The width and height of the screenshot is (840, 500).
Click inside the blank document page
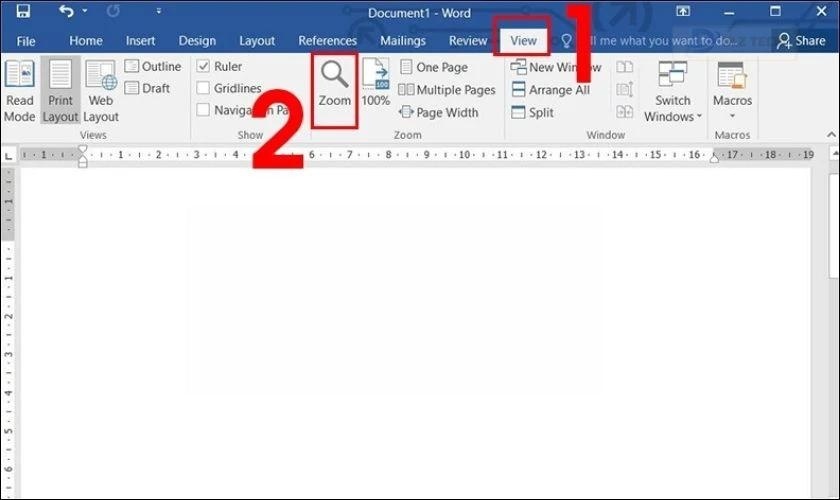click(415, 332)
